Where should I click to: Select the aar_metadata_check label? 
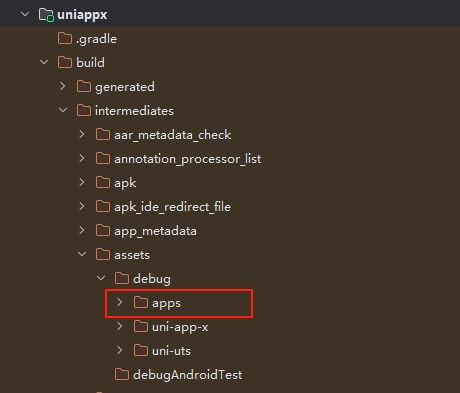pyautogui.click(x=173, y=135)
